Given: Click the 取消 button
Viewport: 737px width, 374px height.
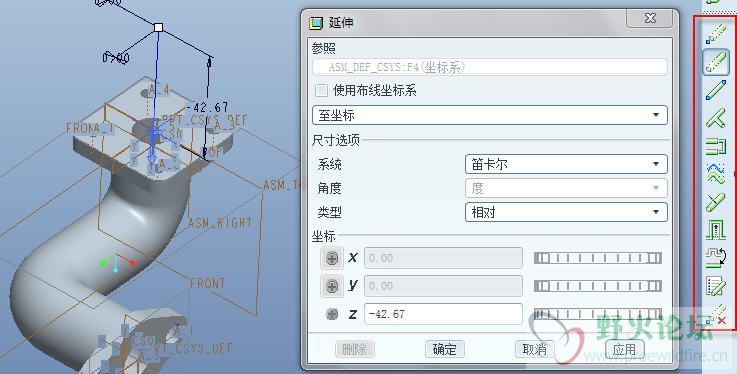Looking at the screenshot, I should (x=535, y=349).
